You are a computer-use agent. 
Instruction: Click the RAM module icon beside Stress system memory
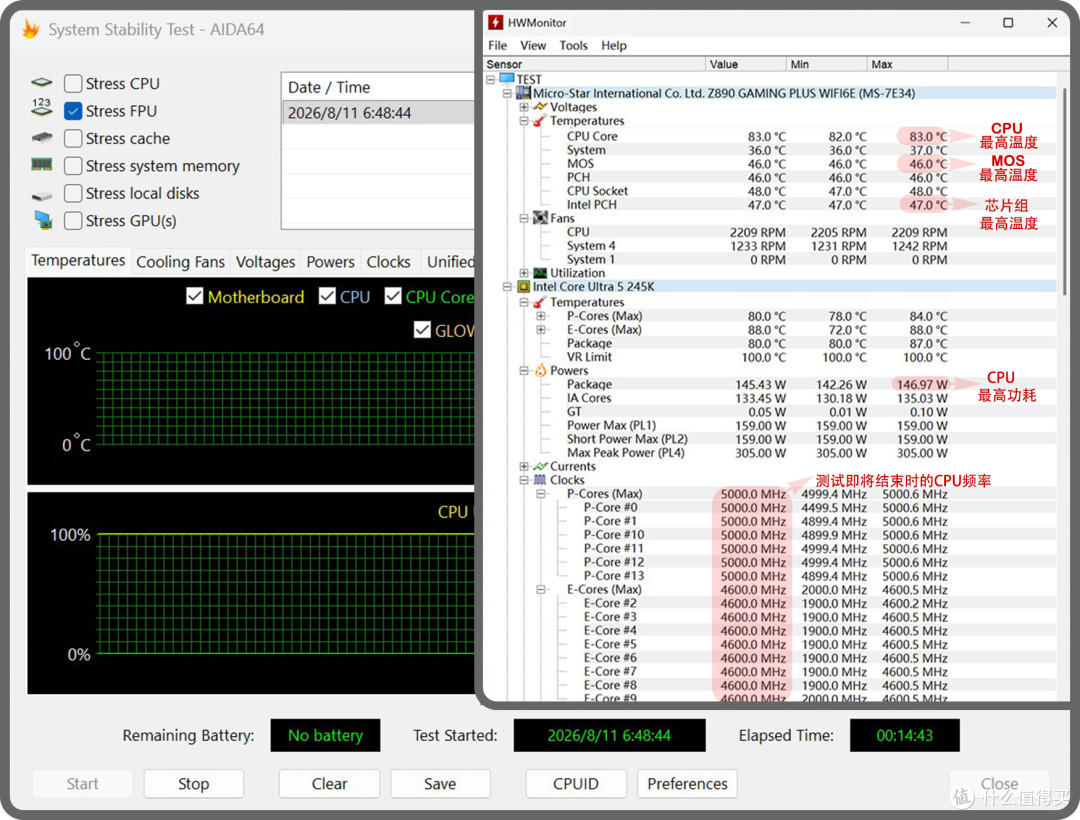(41, 165)
